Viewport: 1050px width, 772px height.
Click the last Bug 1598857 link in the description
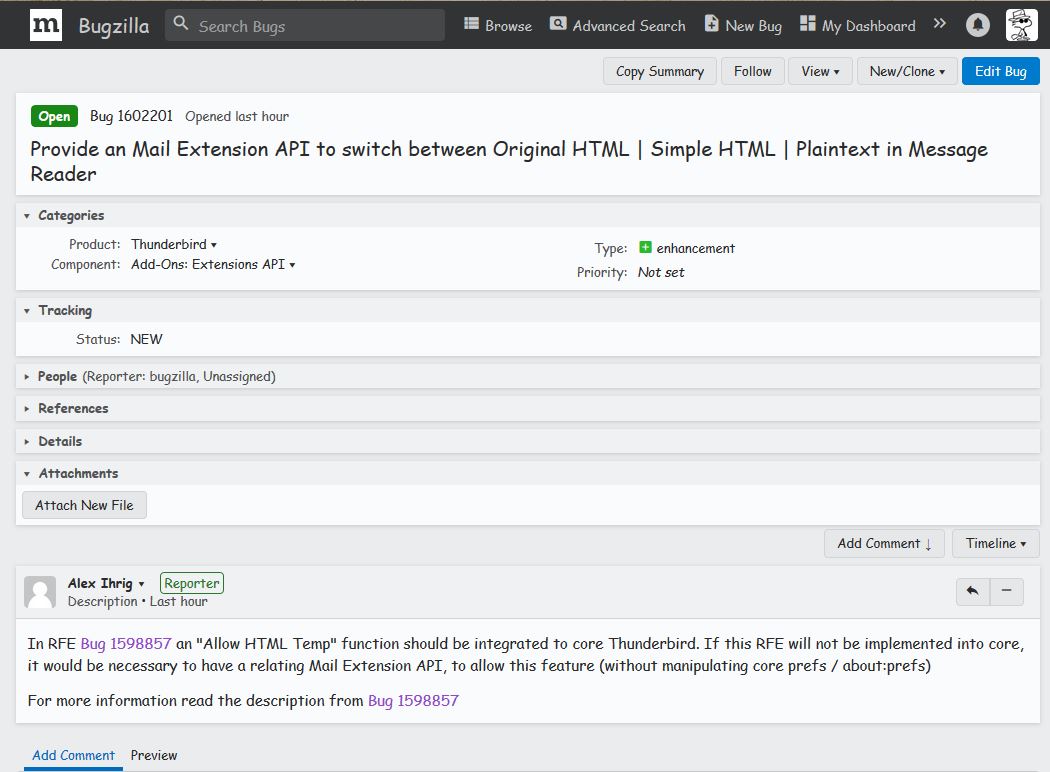click(x=413, y=700)
